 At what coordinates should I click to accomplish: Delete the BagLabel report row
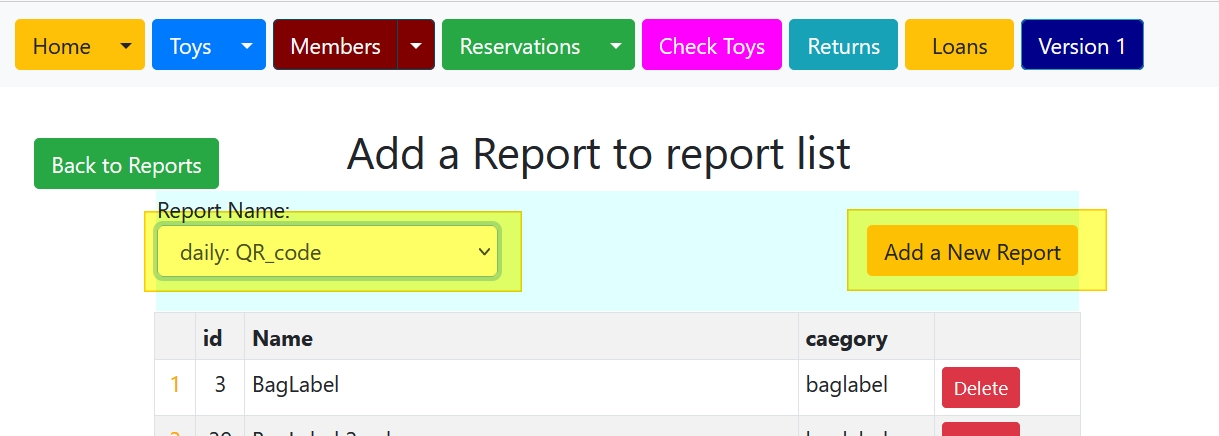coord(981,388)
